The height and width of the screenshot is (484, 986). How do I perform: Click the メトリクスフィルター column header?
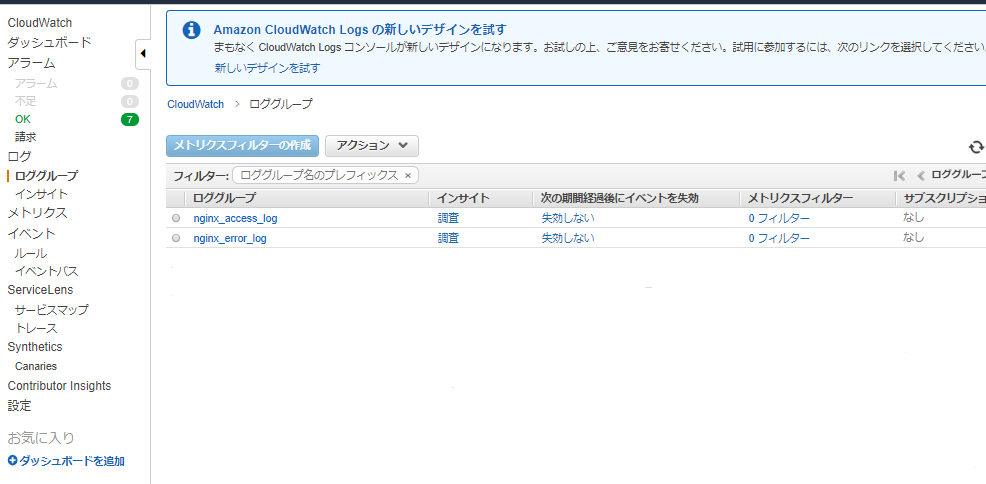tap(800, 198)
